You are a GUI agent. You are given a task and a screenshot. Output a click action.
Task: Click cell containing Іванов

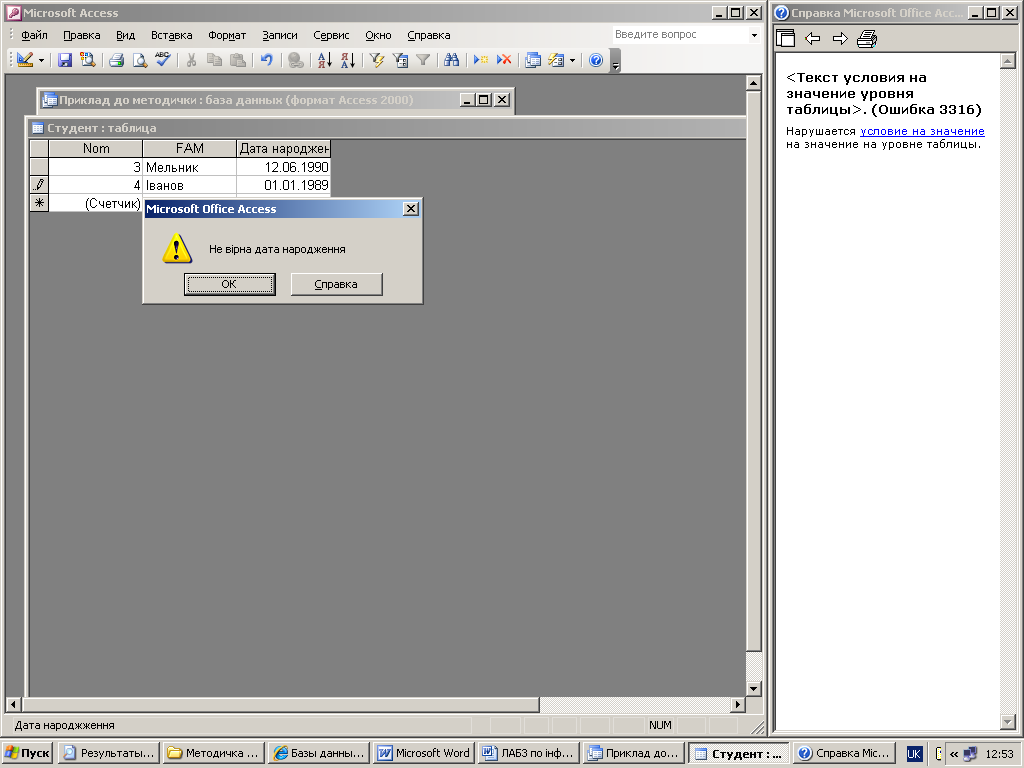[x=189, y=185]
